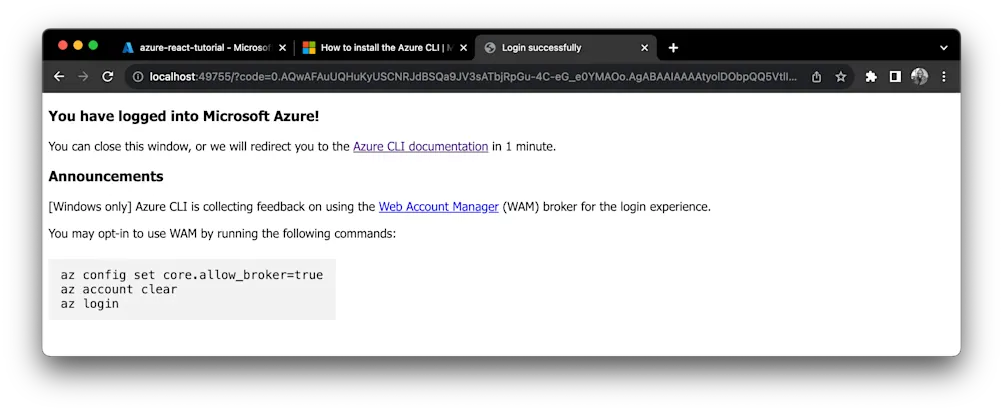Click the 'az login' command line
This screenshot has width=1003, height=412.
point(90,304)
